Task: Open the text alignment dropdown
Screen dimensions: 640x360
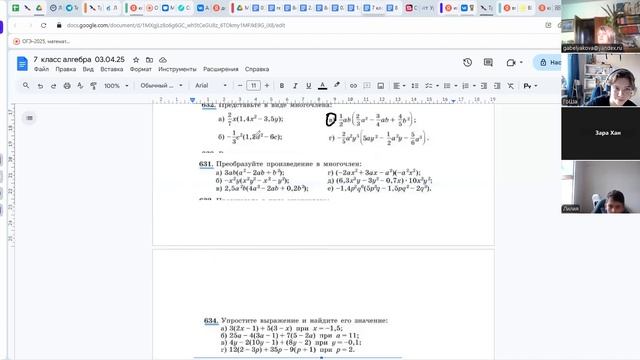Action: (399, 86)
